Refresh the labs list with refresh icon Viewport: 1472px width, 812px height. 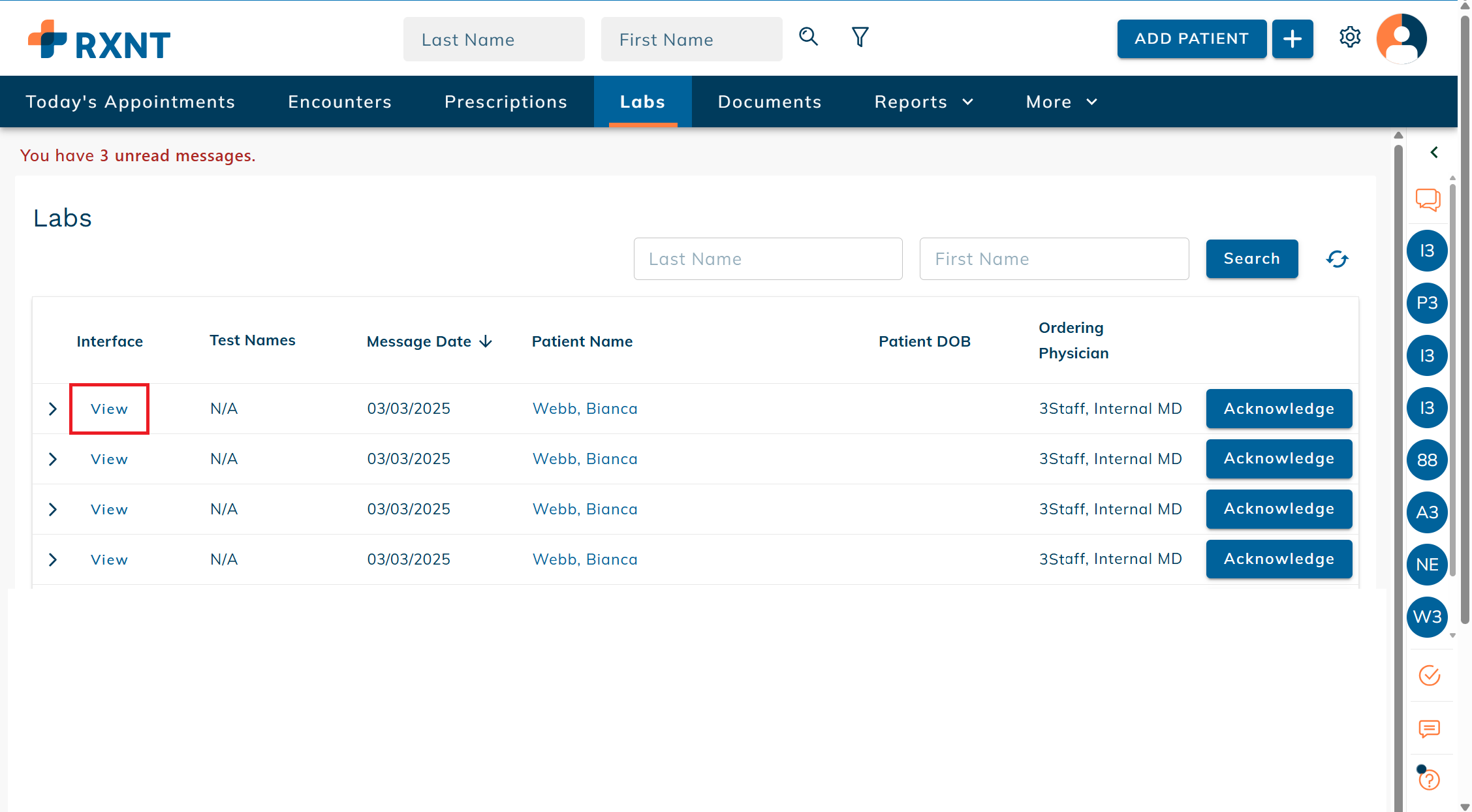1337,259
